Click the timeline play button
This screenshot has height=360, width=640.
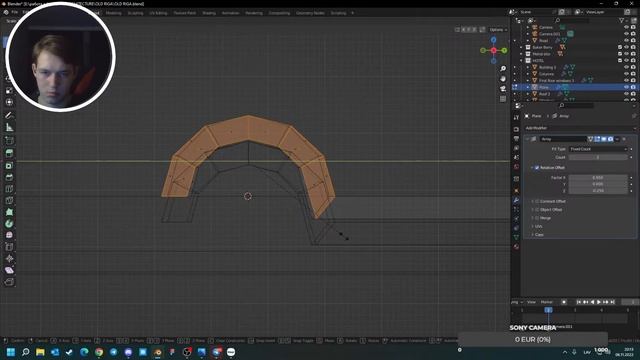pyautogui.click(x=599, y=302)
